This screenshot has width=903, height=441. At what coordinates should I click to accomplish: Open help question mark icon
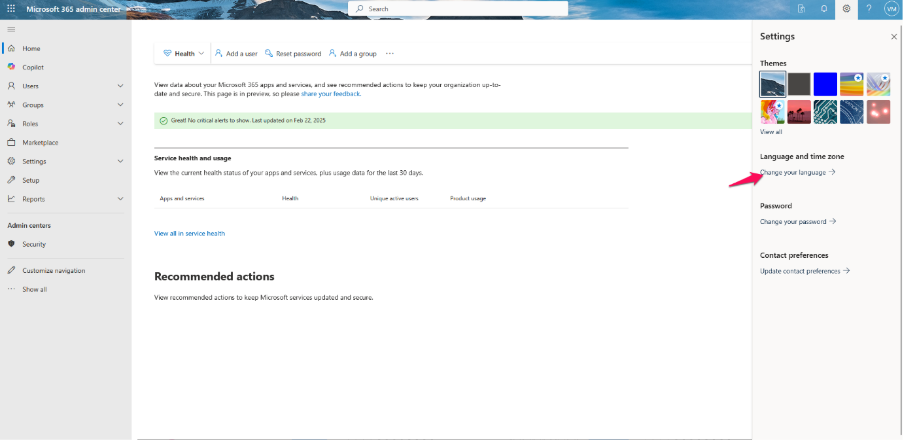pyautogui.click(x=868, y=8)
